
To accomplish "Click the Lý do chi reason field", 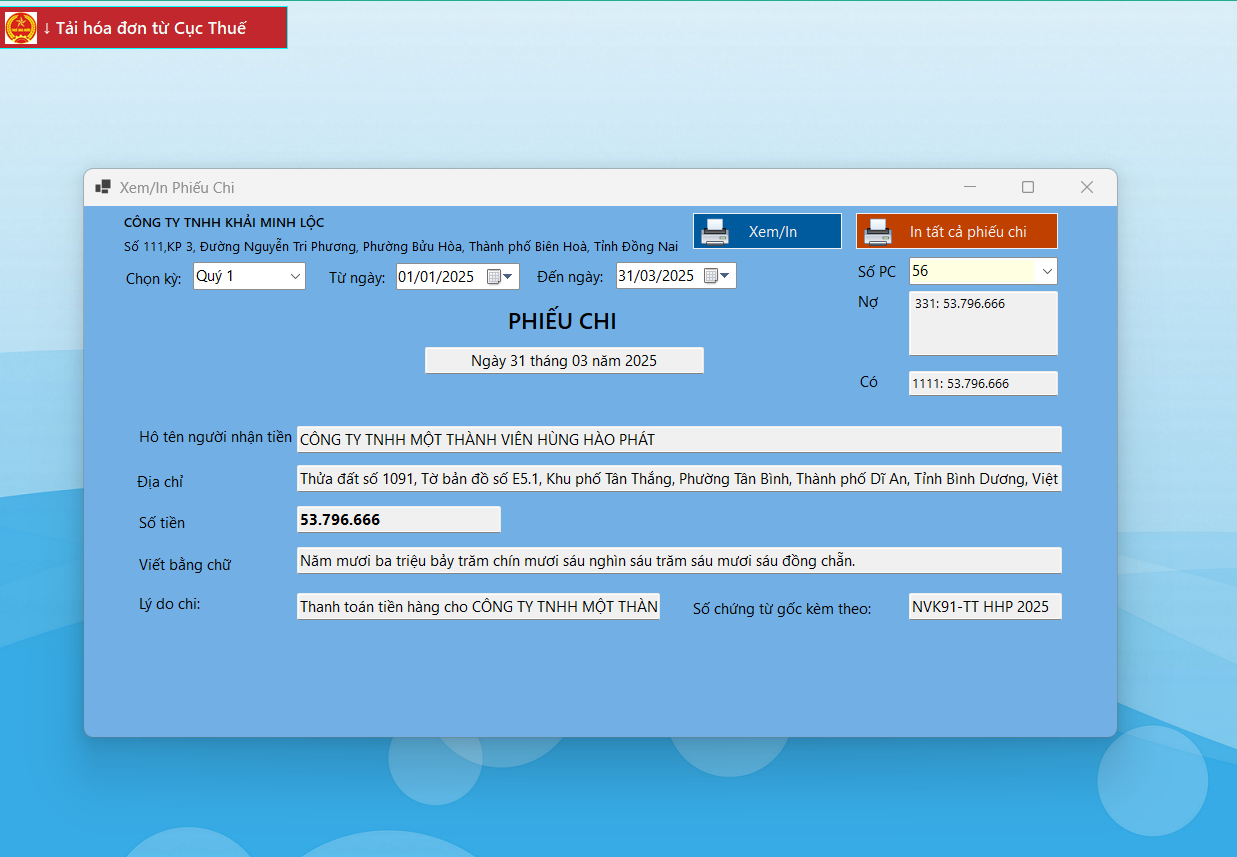I will tap(478, 607).
